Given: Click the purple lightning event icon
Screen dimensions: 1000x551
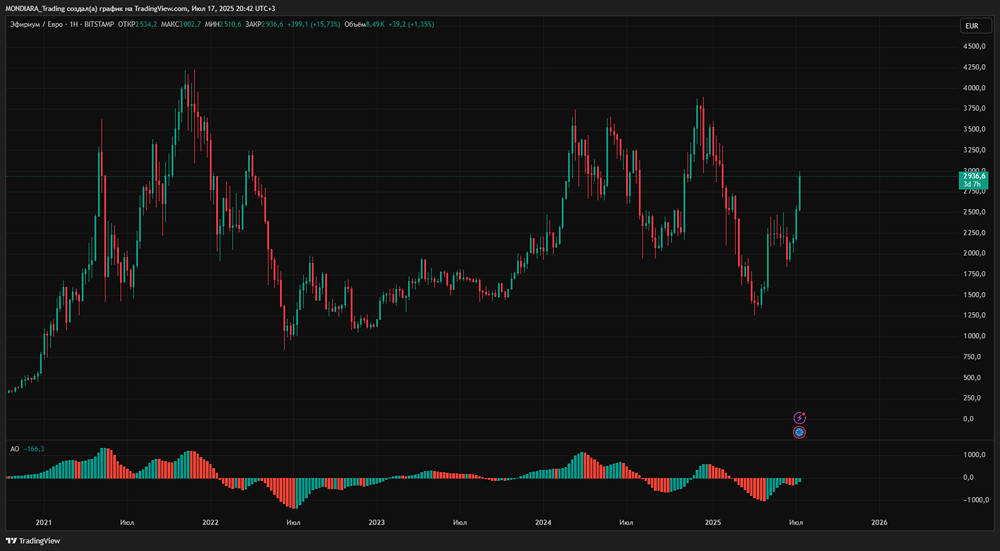Looking at the screenshot, I should [x=799, y=418].
